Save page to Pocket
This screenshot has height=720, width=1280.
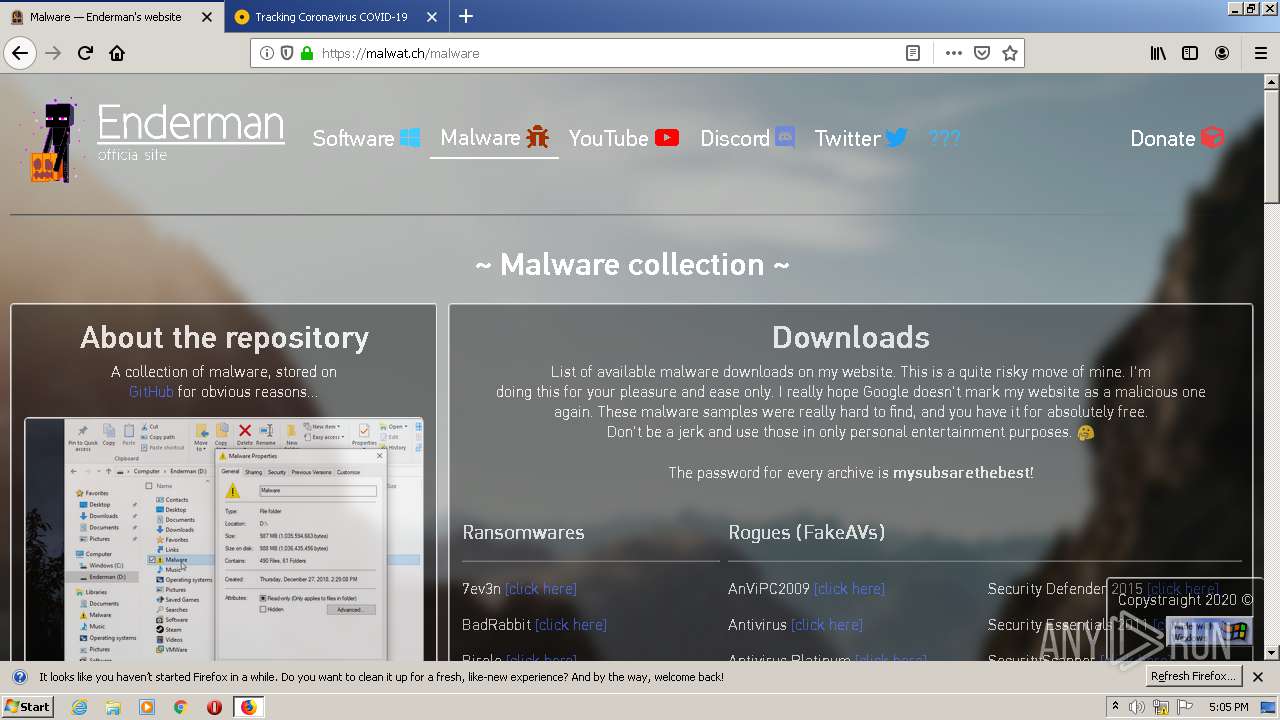pos(982,53)
